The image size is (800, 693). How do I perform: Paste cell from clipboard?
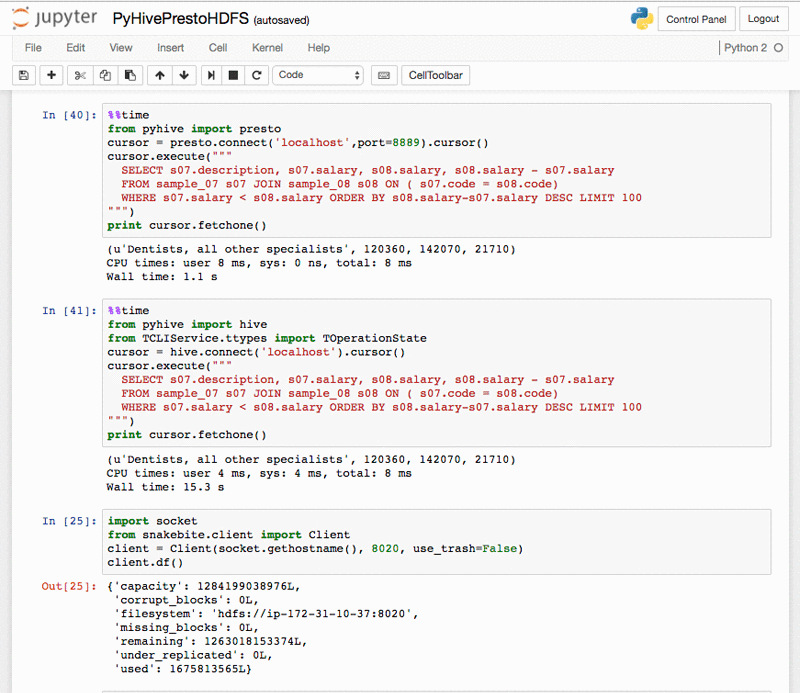(x=131, y=75)
